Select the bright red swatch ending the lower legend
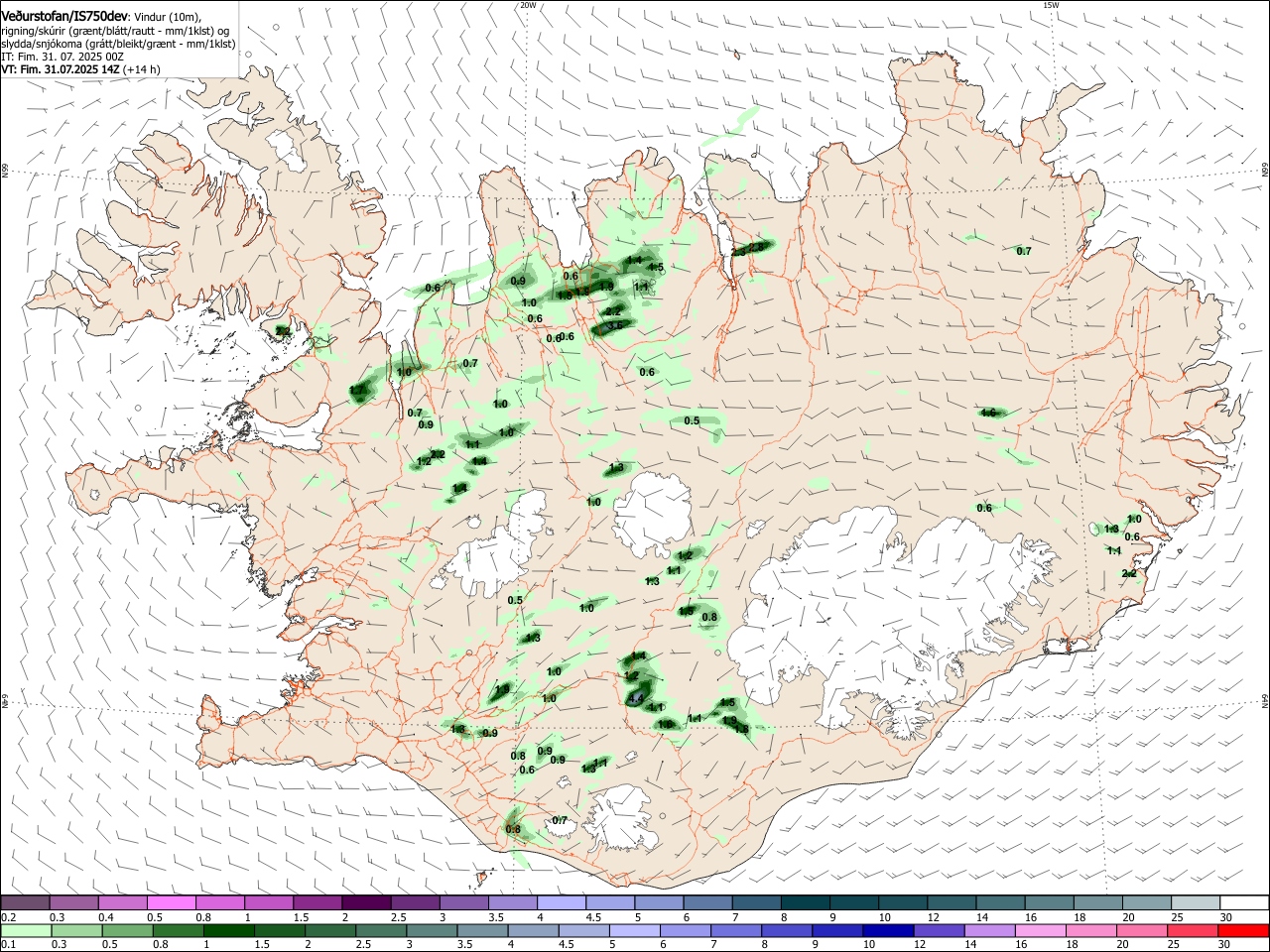This screenshot has width=1270, height=952. [x=1243, y=931]
